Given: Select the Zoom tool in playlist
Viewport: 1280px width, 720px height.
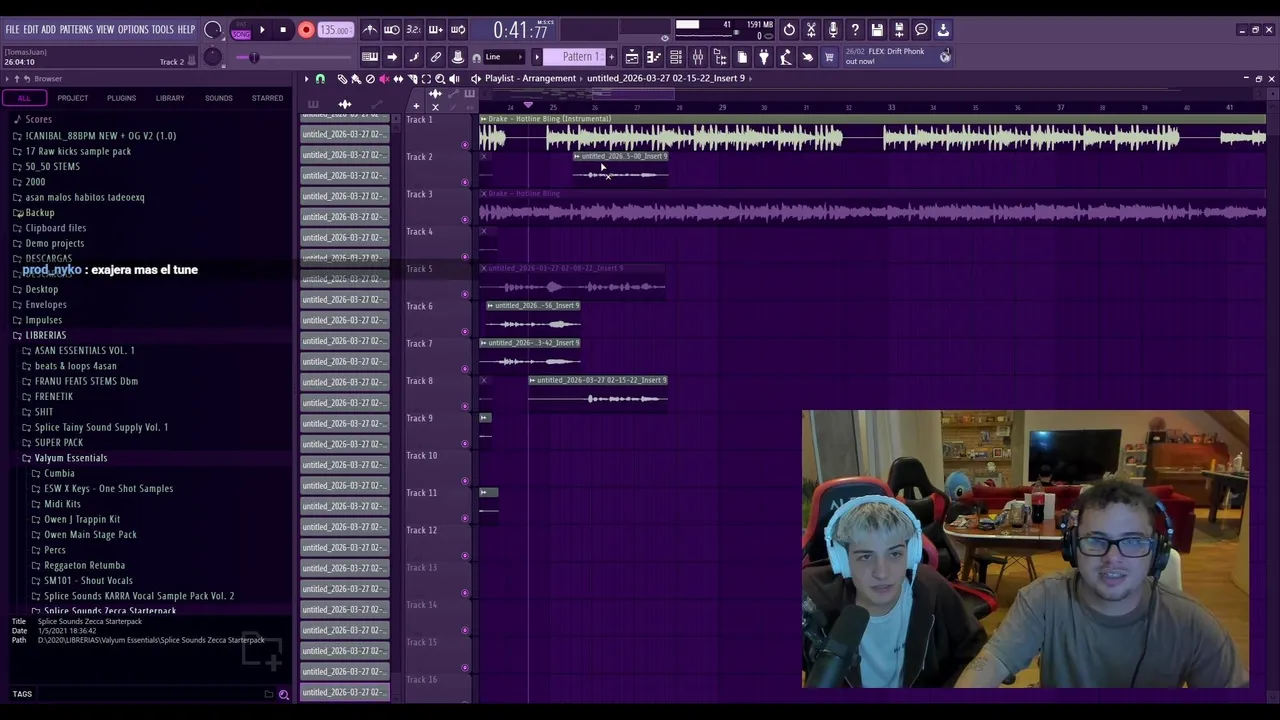Looking at the screenshot, I should point(440,78).
